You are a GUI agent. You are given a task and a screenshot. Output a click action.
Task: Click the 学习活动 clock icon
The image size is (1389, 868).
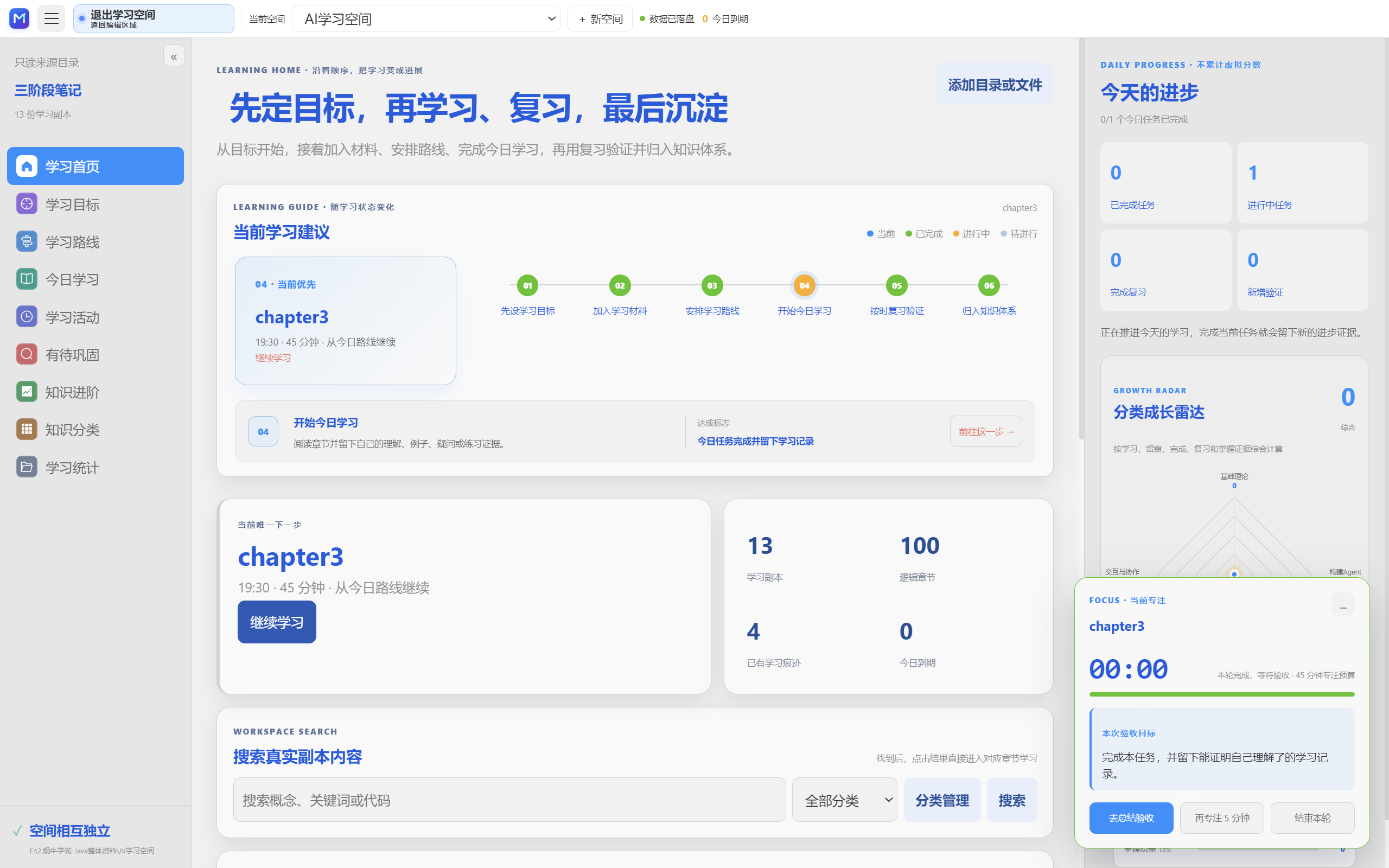(x=27, y=316)
